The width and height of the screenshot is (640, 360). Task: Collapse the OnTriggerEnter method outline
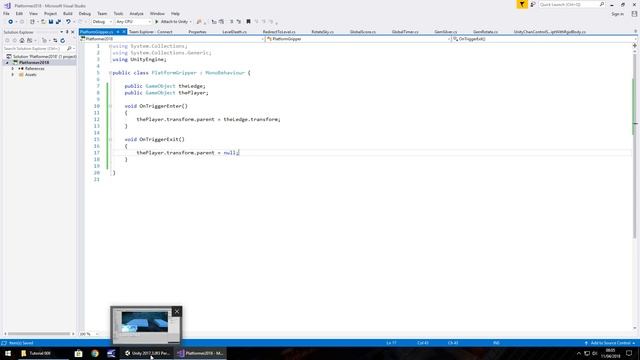(110, 106)
